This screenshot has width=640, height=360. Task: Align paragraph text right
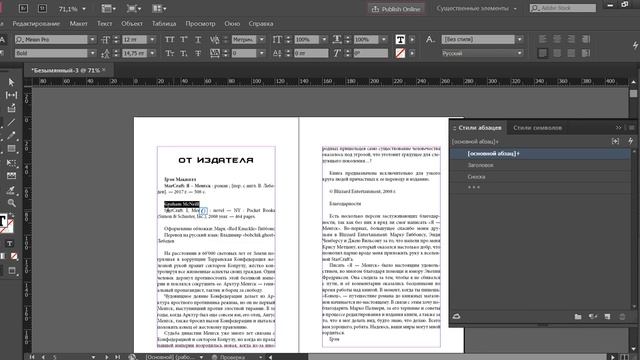pos(571,39)
